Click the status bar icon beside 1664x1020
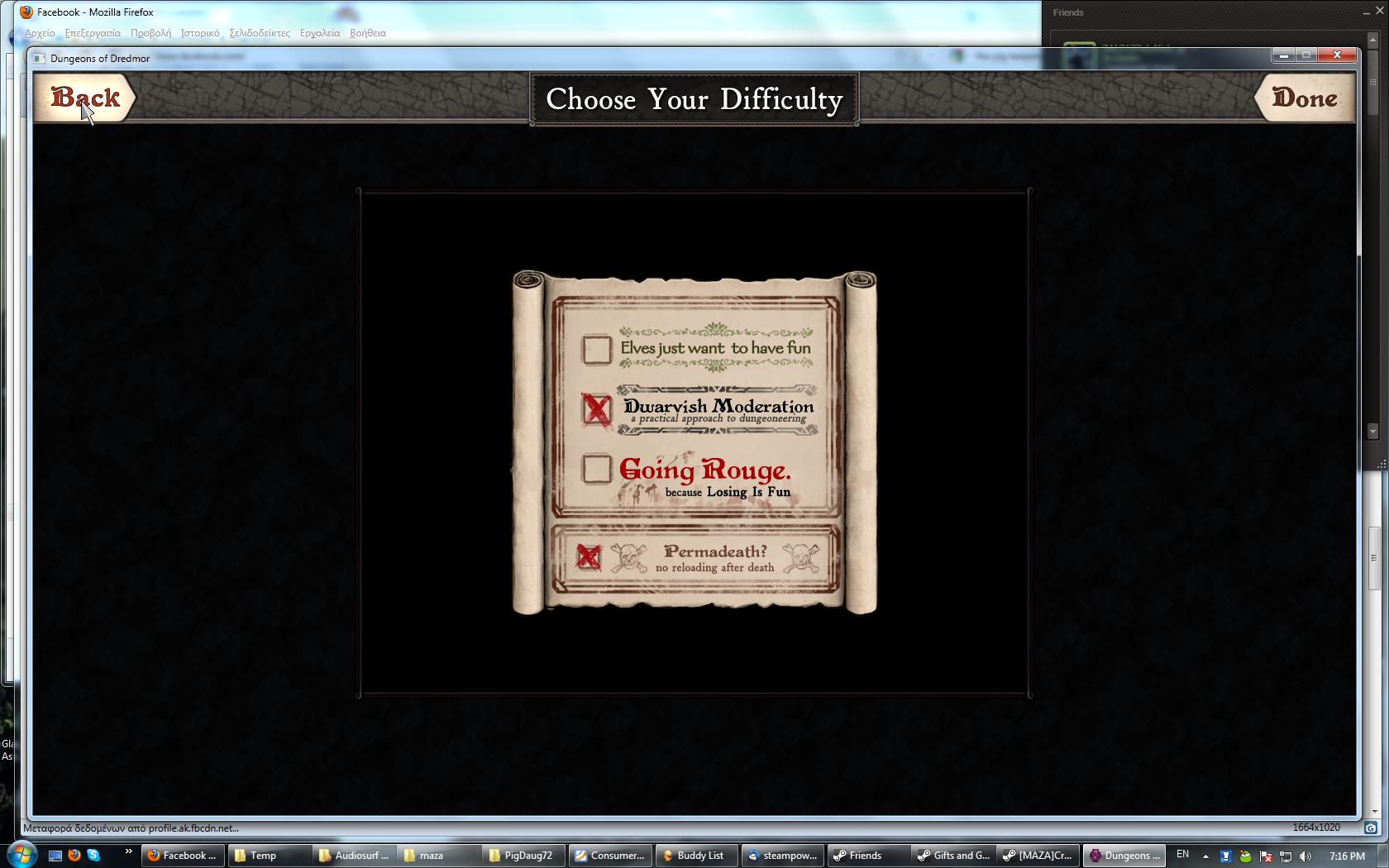 [1371, 827]
